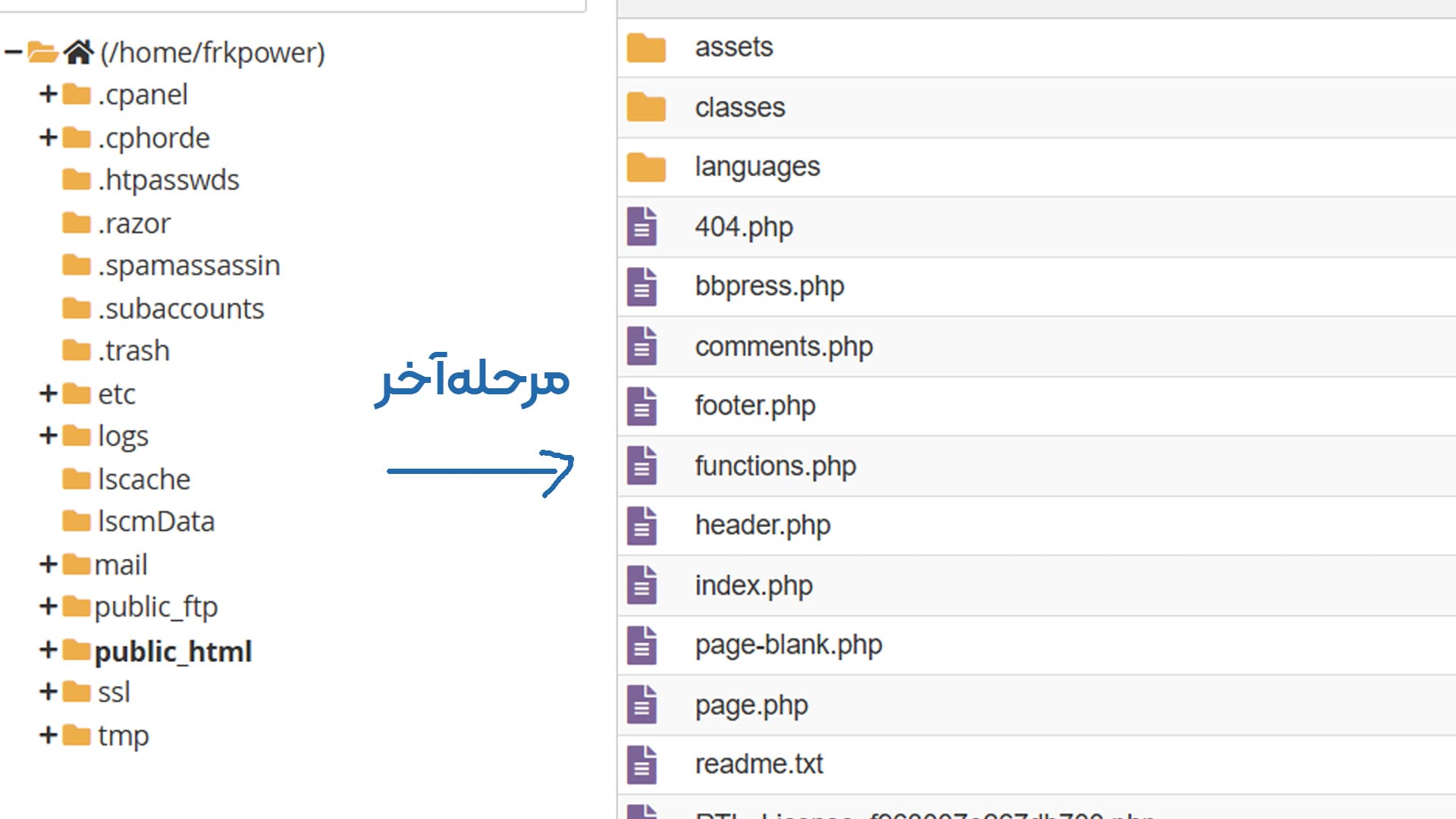Screen dimensions: 1456x819
Task: Open the etc tree label
Action: (x=117, y=394)
